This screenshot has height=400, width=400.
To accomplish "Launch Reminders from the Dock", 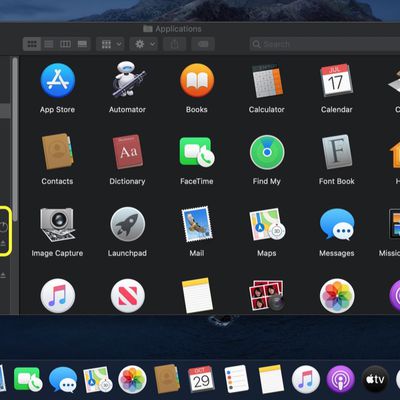I will tap(236, 379).
